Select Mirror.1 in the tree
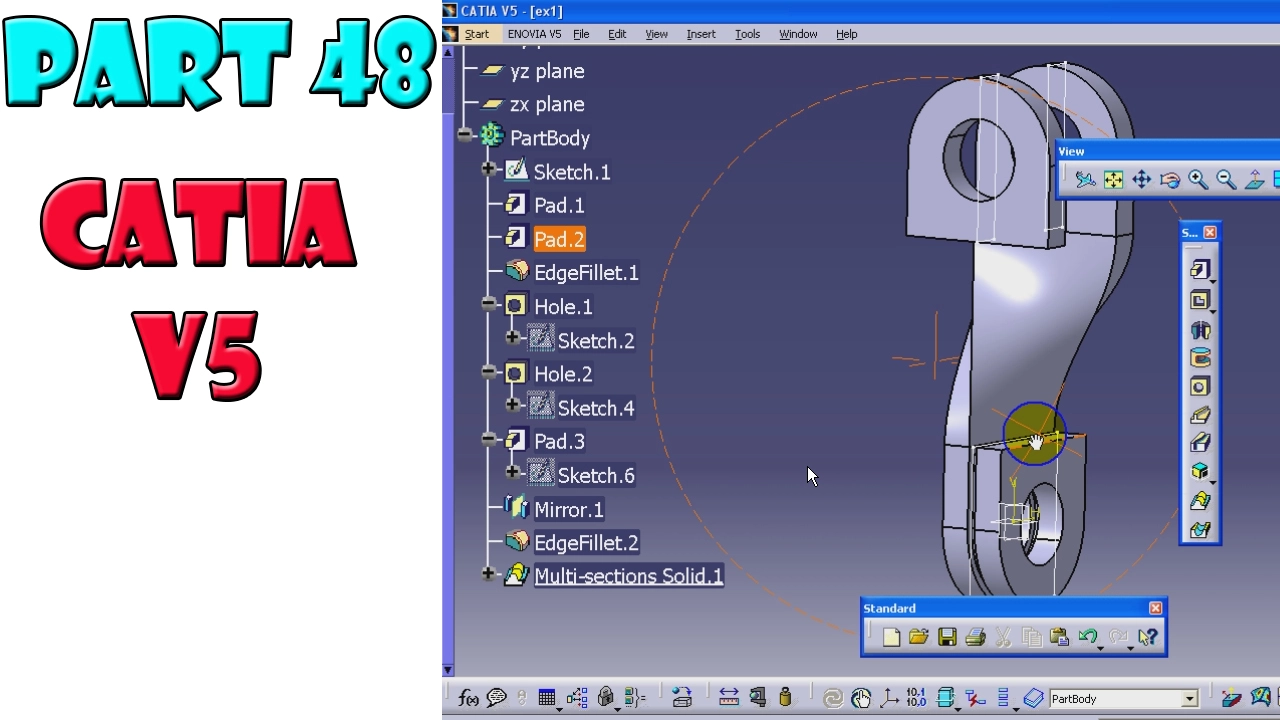 (x=569, y=510)
